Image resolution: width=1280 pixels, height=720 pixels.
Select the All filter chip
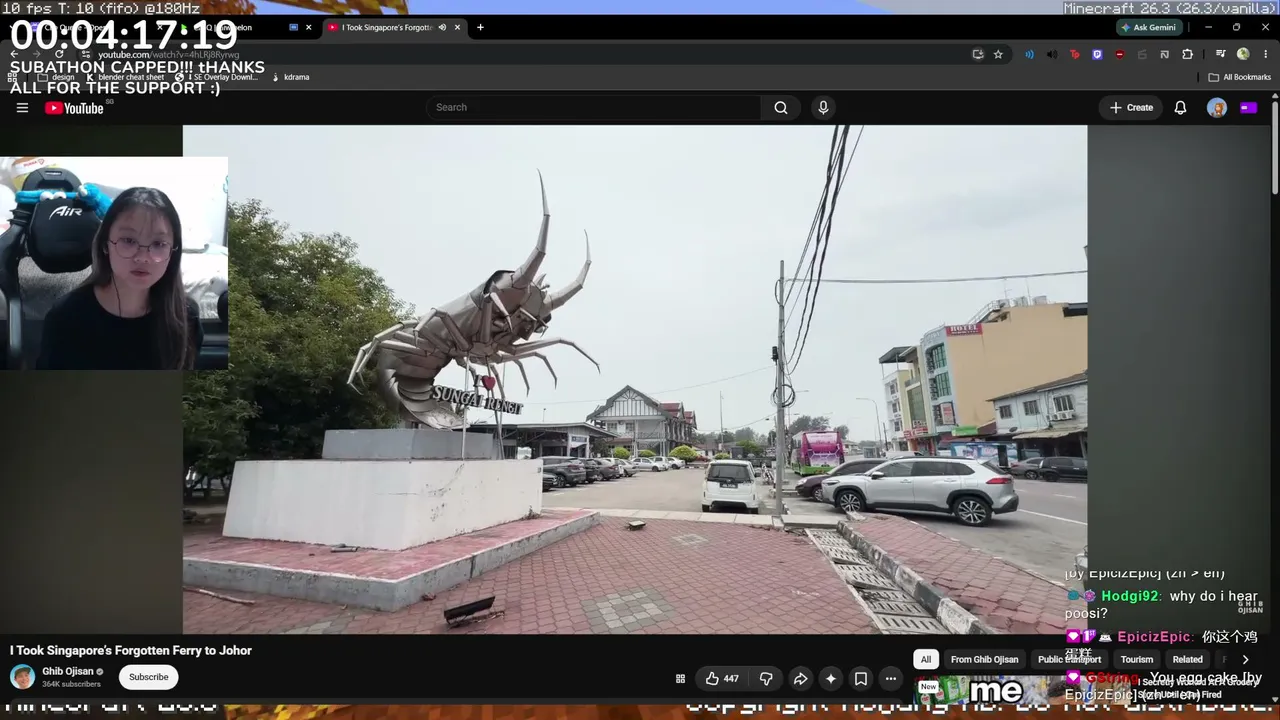[x=926, y=660]
